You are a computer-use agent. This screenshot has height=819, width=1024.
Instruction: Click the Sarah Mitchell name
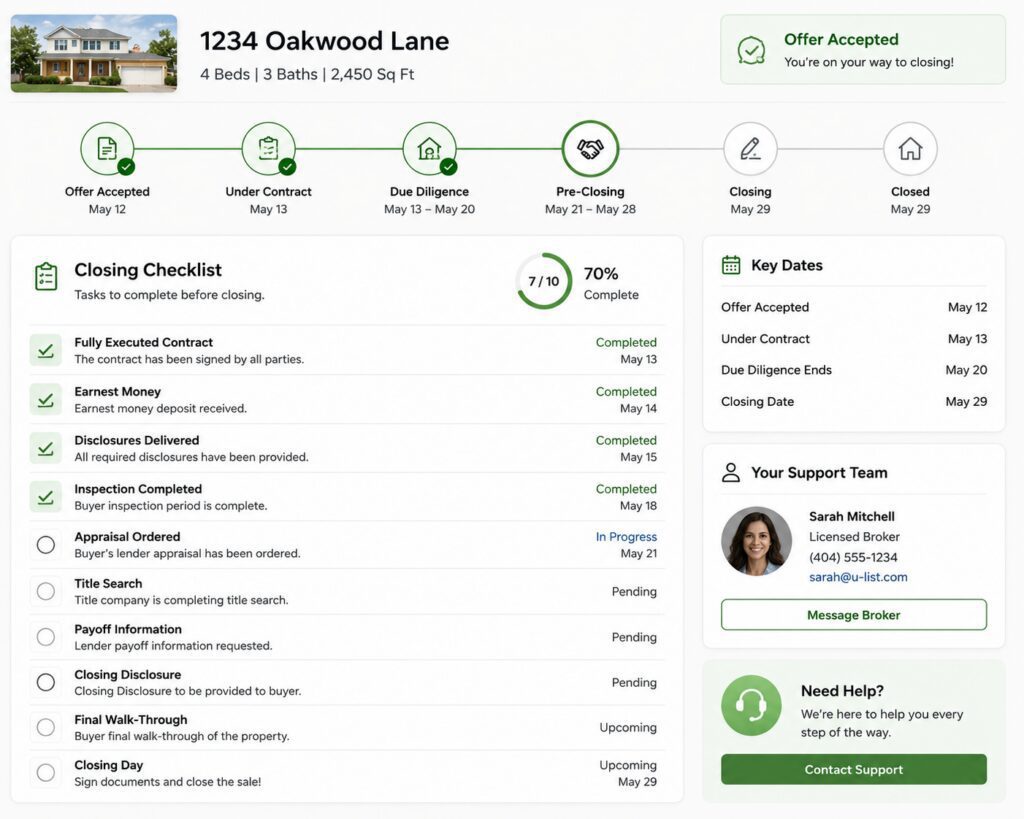coord(852,516)
